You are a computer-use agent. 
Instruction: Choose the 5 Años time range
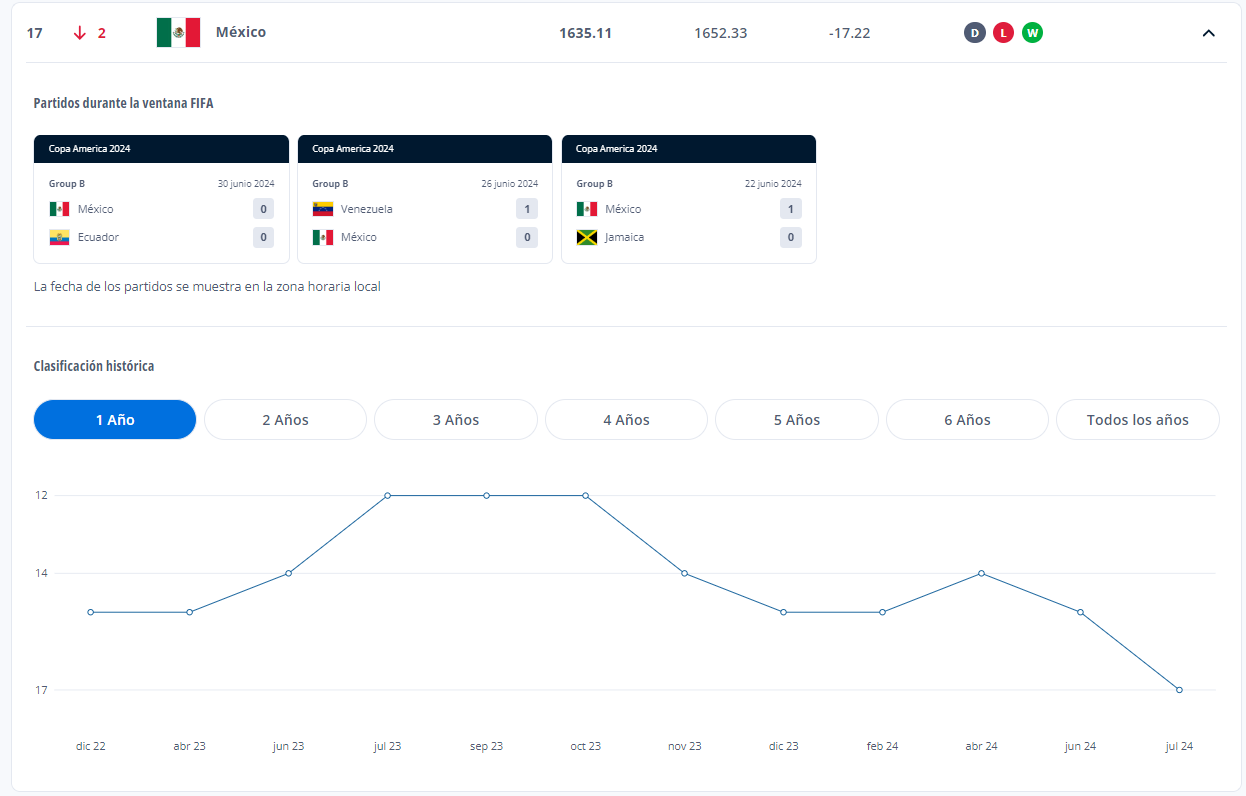point(797,420)
